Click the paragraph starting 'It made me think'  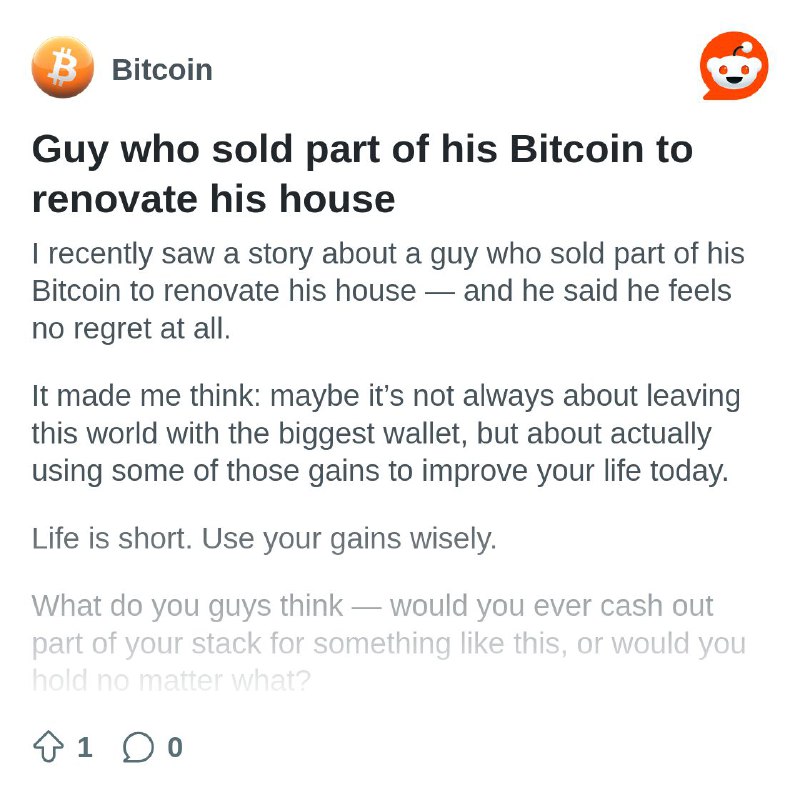386,433
